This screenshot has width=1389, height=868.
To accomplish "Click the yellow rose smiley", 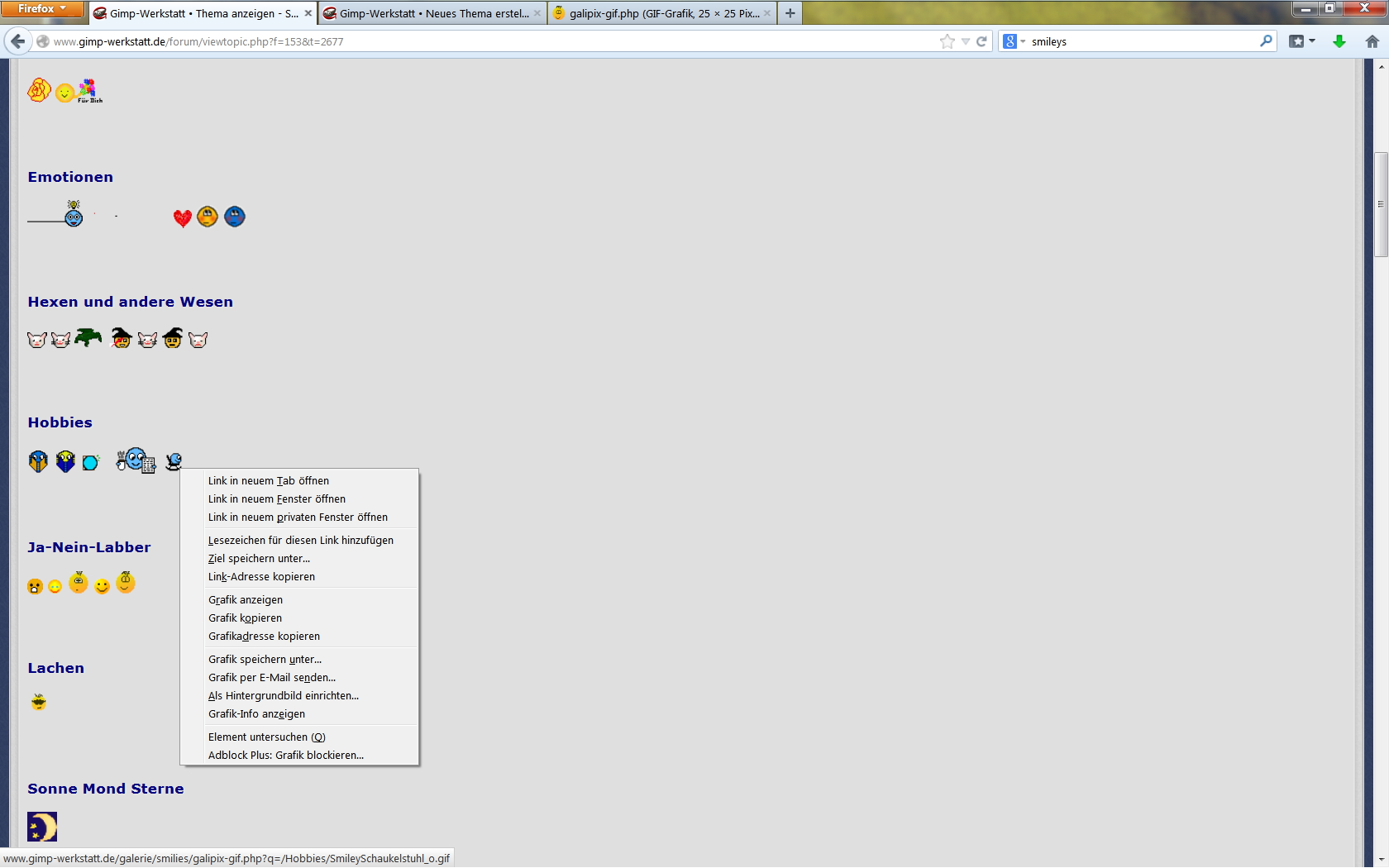I will pyautogui.click(x=39, y=89).
